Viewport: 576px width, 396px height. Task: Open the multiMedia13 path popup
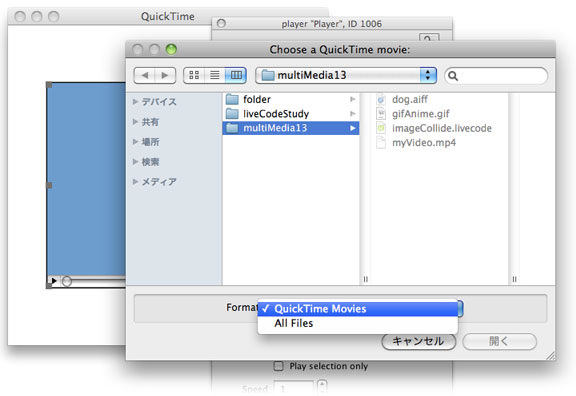coord(346,75)
